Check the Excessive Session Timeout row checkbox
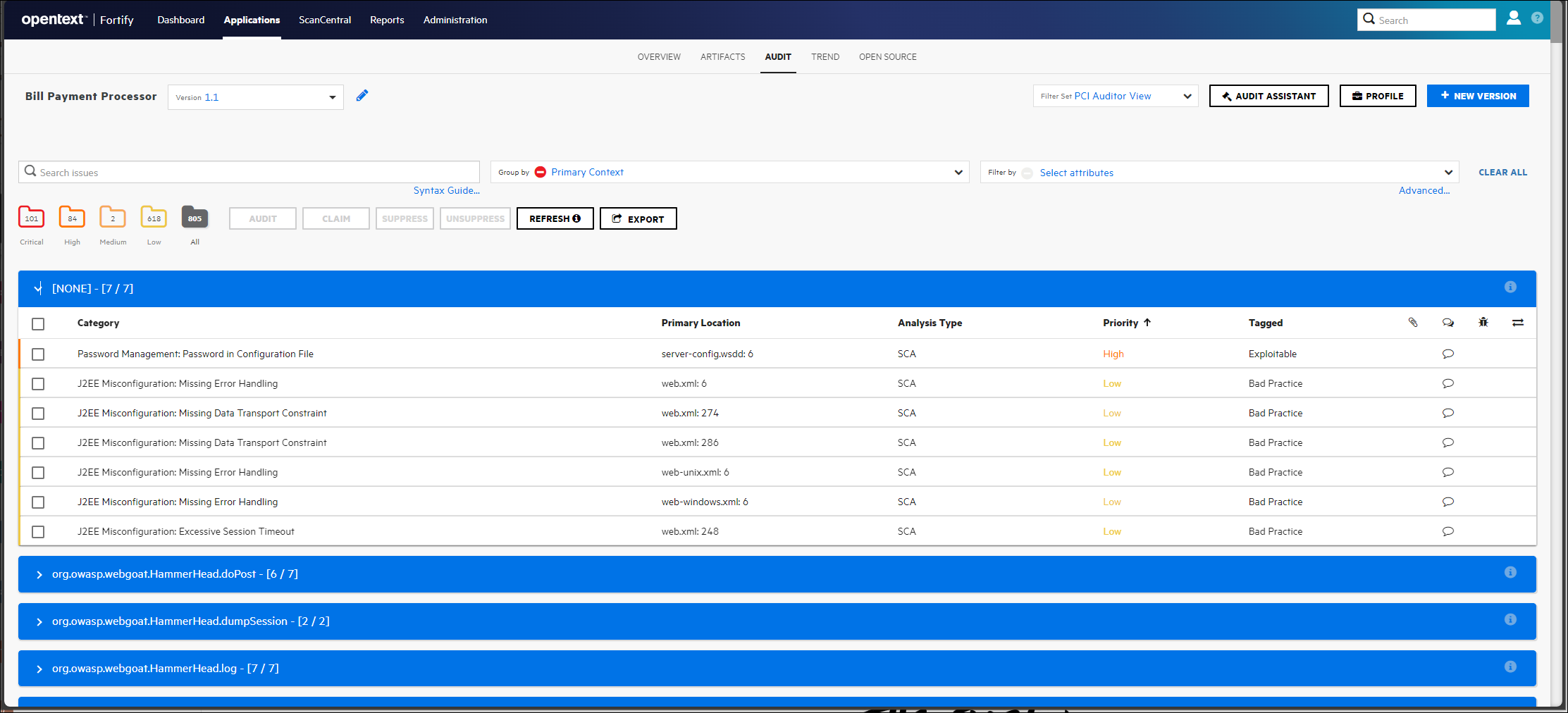This screenshot has width=1568, height=713. pos(38,532)
